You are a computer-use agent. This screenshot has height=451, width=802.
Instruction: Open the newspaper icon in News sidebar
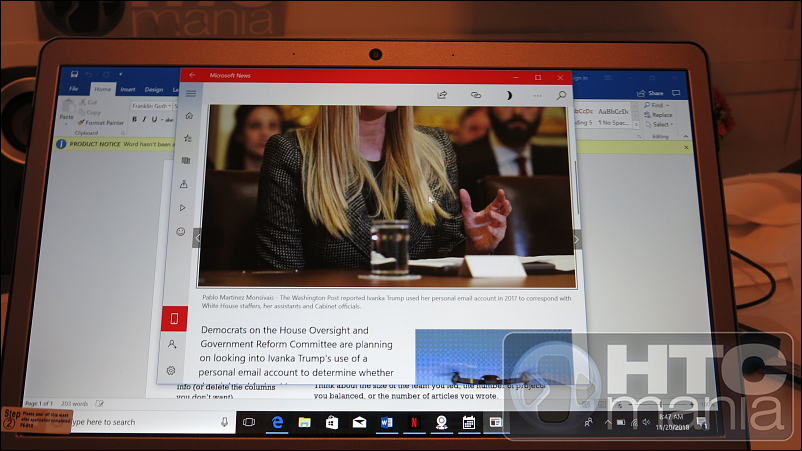[186, 161]
